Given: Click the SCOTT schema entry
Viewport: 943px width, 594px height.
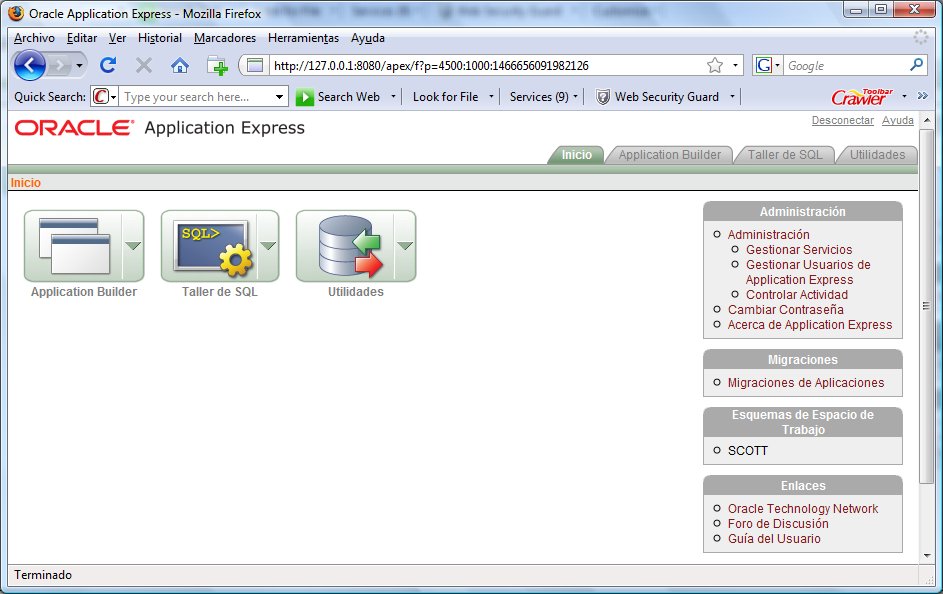Looking at the screenshot, I should (x=748, y=450).
